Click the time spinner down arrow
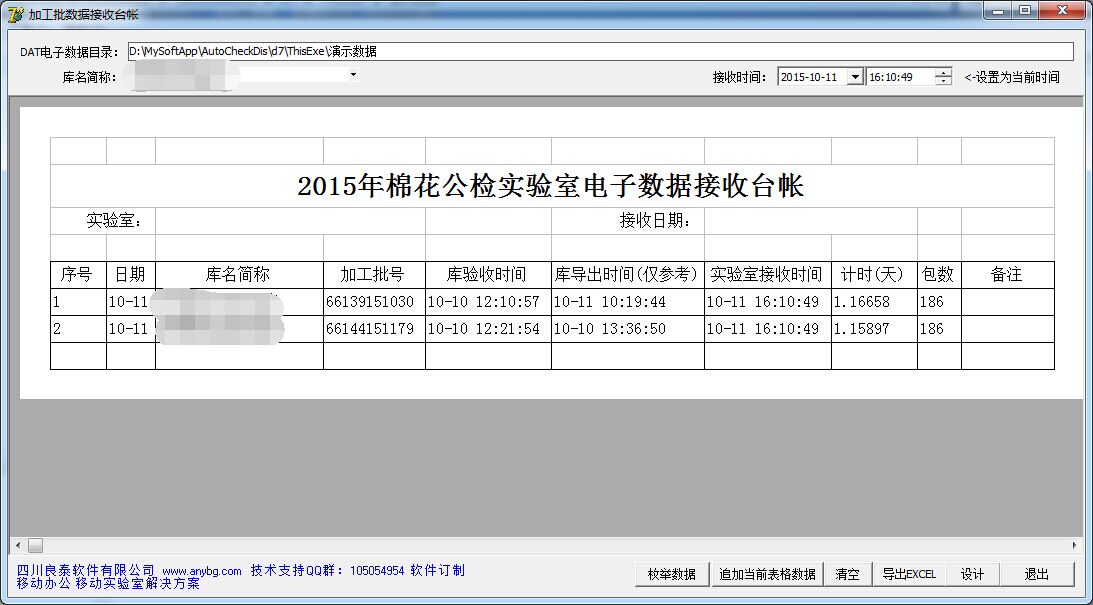1093x605 pixels. click(942, 81)
